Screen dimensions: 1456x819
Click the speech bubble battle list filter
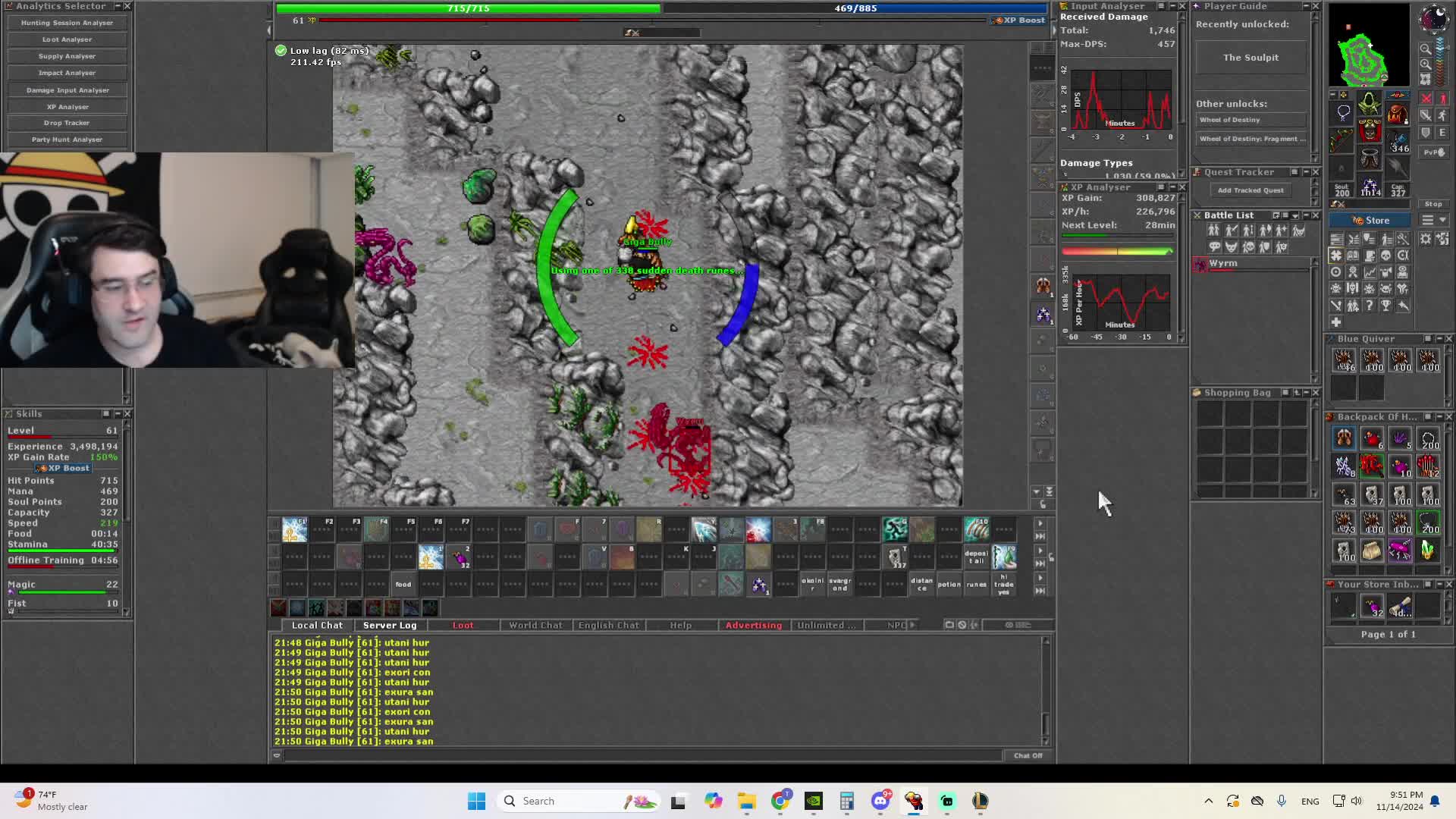click(x=1214, y=246)
